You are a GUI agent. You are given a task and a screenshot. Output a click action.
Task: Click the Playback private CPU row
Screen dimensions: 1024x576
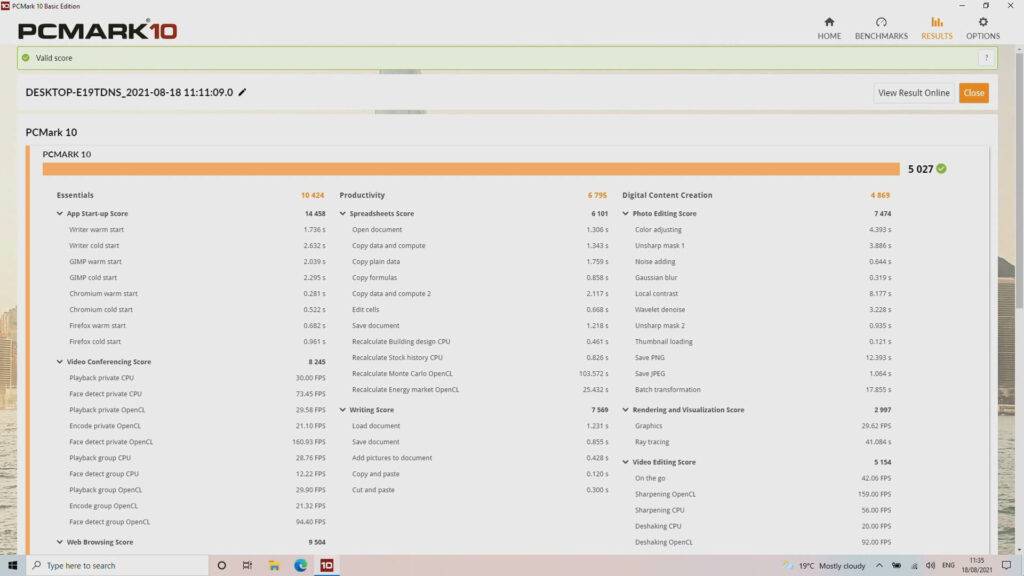pyautogui.click(x=197, y=378)
